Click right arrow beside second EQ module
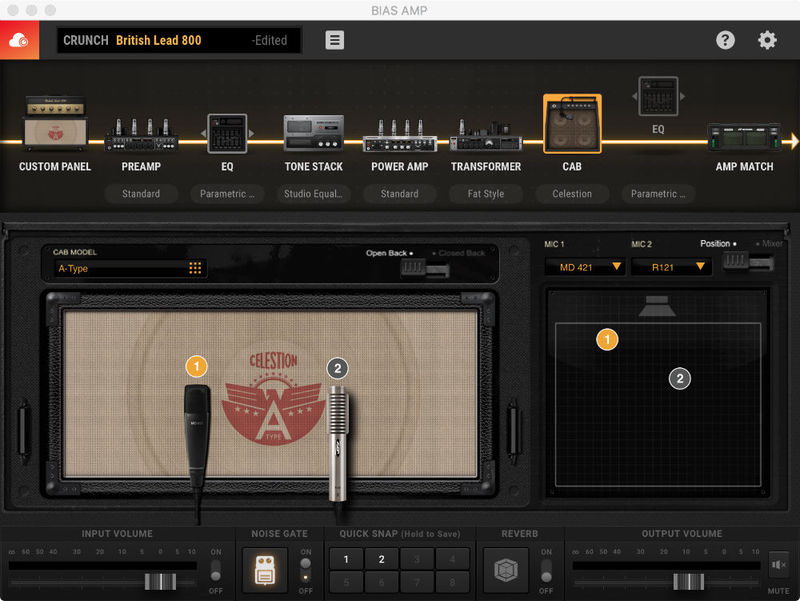The image size is (800, 601). 683,96
